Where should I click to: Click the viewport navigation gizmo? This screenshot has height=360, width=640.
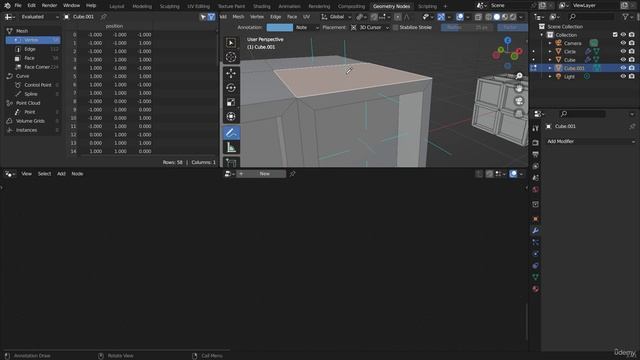point(507,53)
